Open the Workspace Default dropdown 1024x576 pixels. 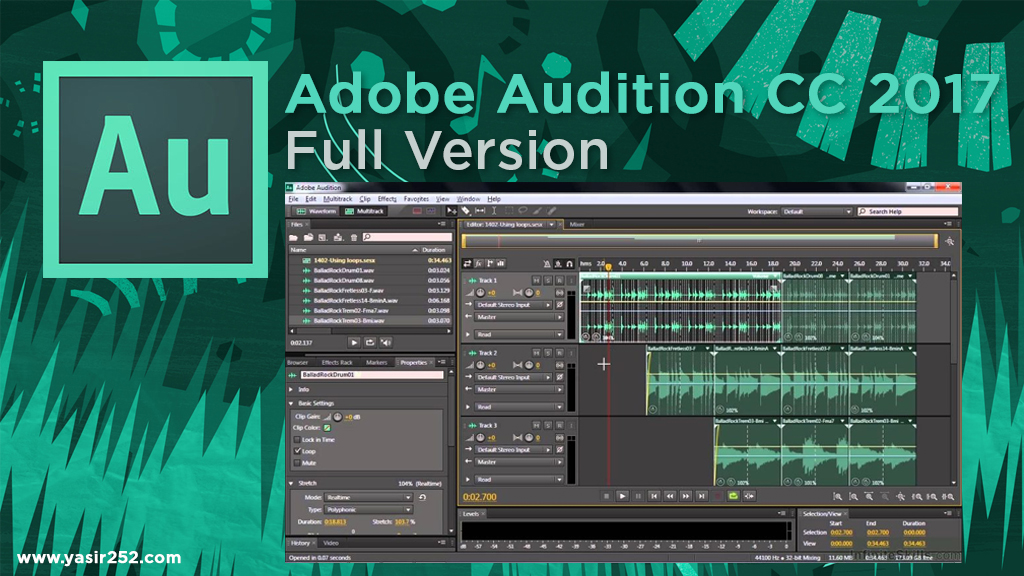click(816, 212)
